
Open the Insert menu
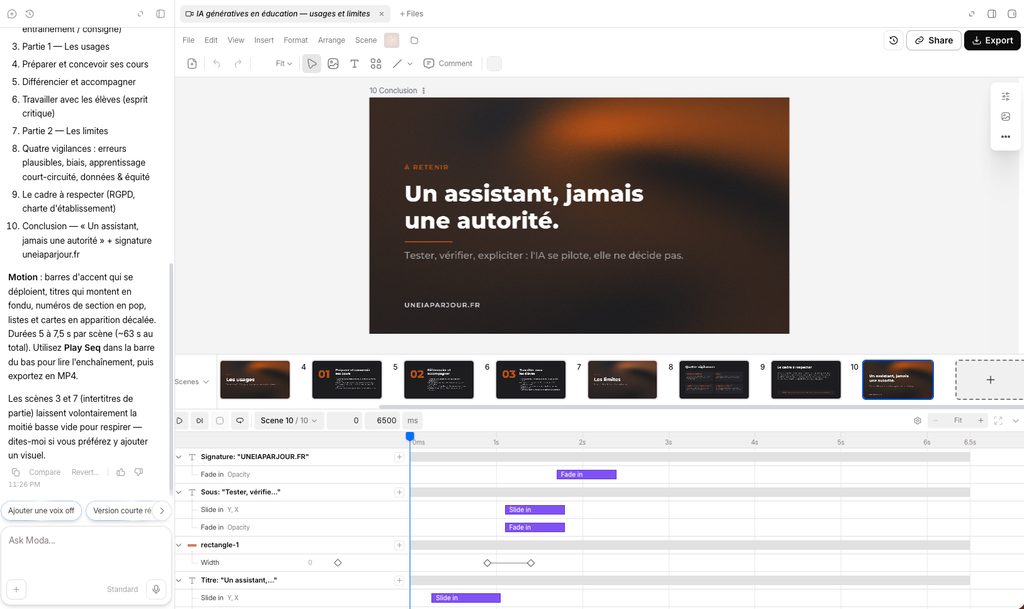click(264, 40)
